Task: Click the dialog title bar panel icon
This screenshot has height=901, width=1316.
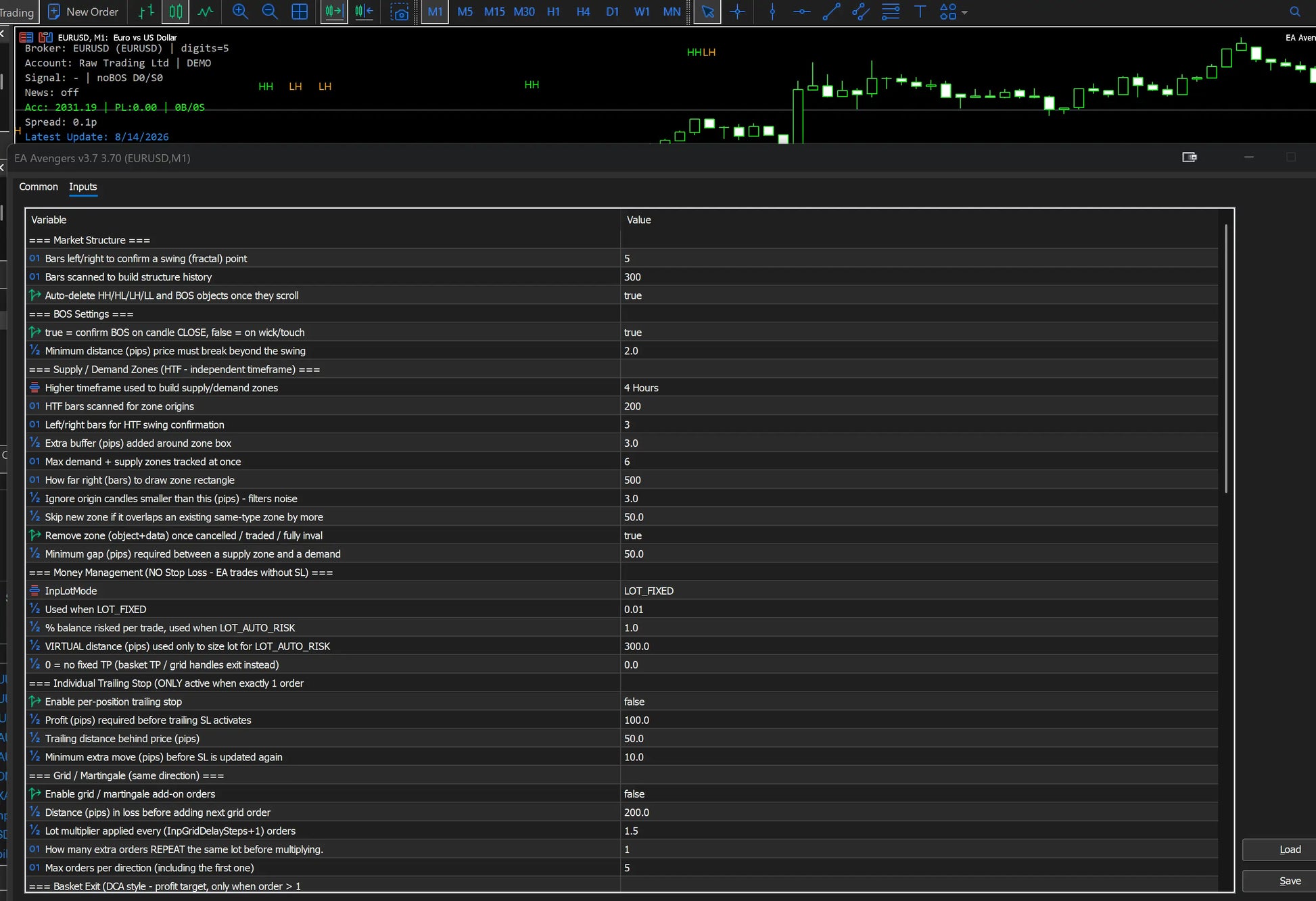Action: point(1190,157)
